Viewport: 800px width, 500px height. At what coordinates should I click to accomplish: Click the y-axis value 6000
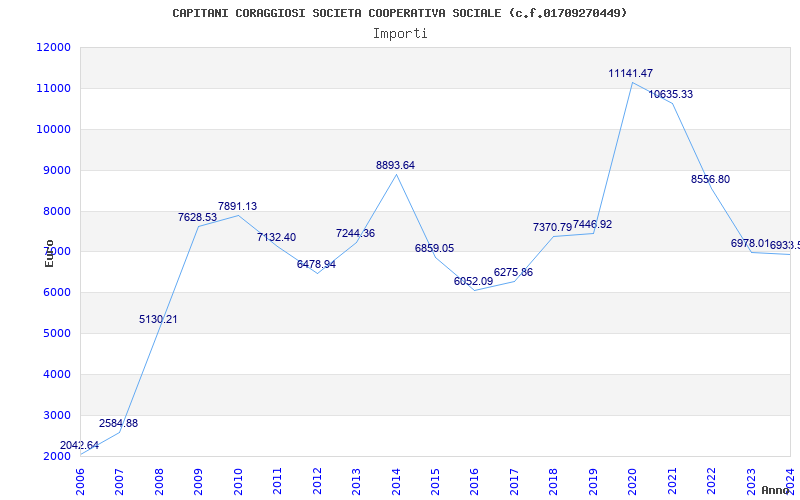coord(56,293)
